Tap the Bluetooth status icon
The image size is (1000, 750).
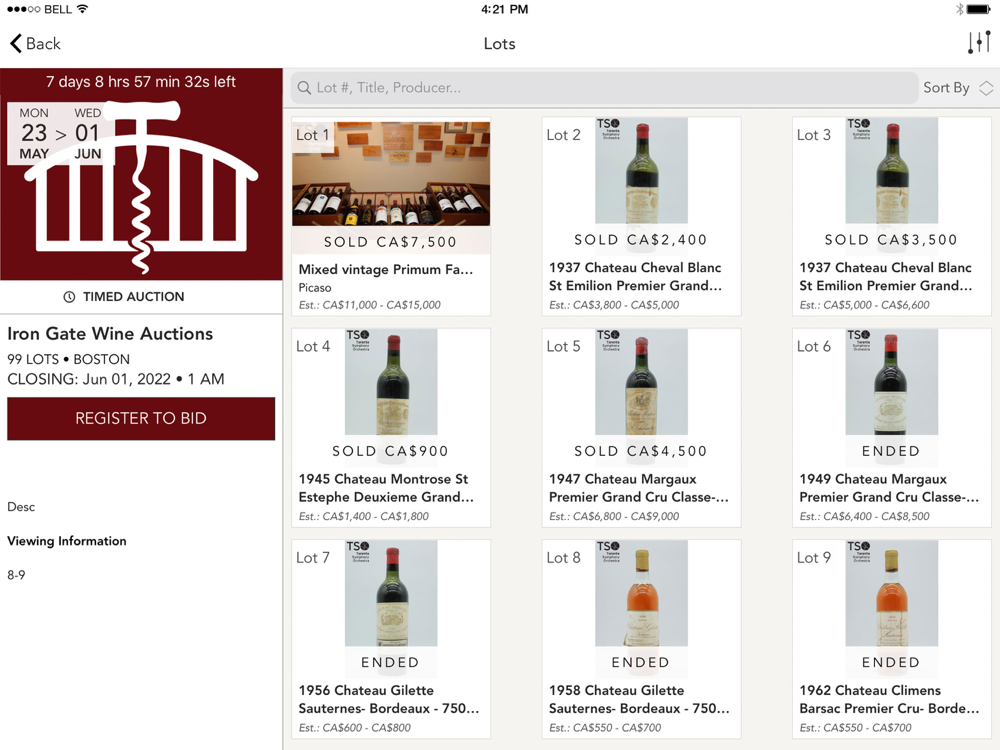point(959,9)
